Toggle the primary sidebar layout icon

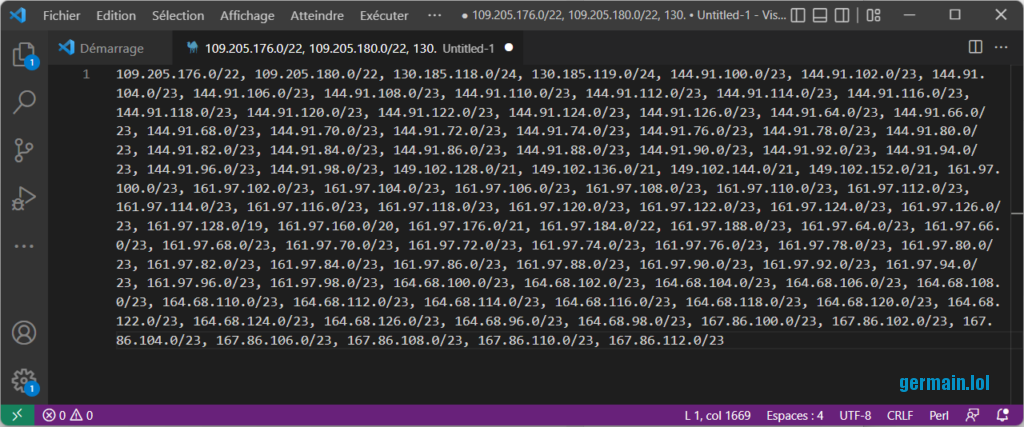[798, 16]
